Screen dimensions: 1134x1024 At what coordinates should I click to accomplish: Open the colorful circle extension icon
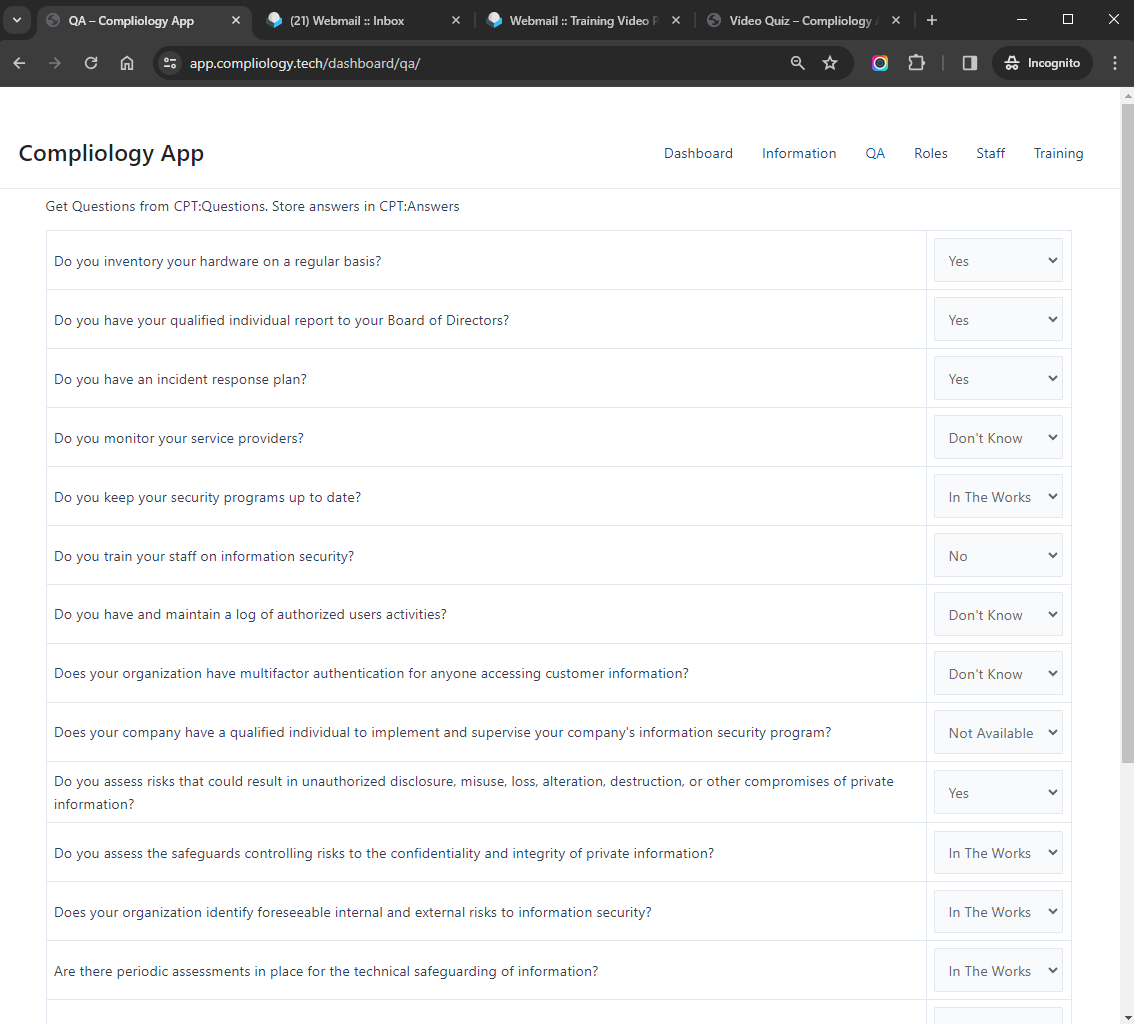(x=879, y=63)
